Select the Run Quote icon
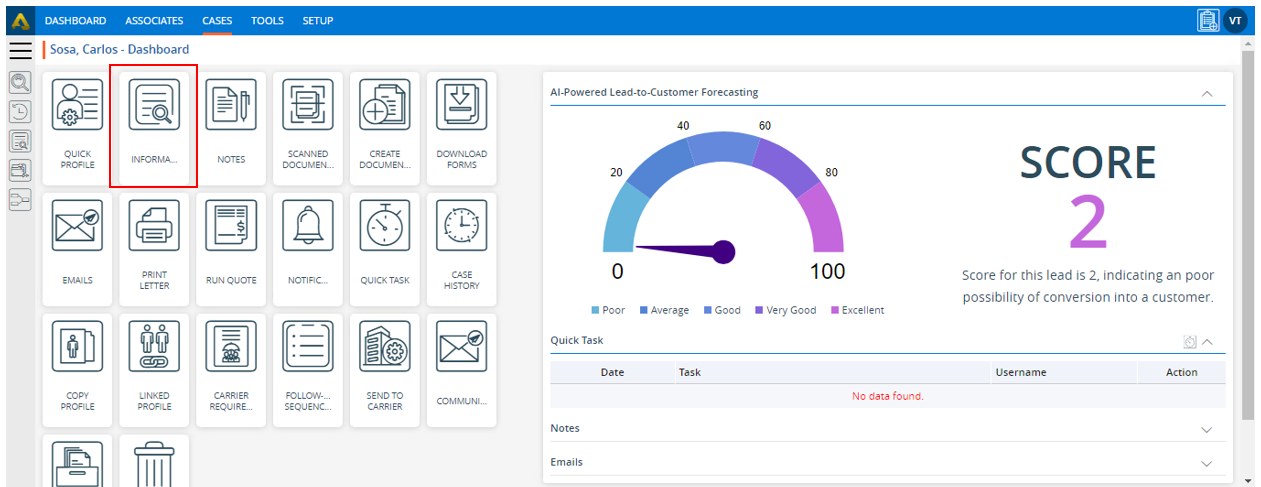This screenshot has height=487, width=1261. [231, 225]
